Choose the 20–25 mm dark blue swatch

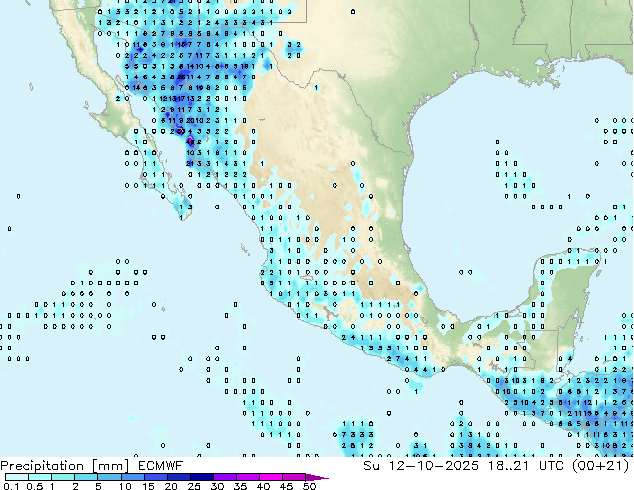point(179,477)
